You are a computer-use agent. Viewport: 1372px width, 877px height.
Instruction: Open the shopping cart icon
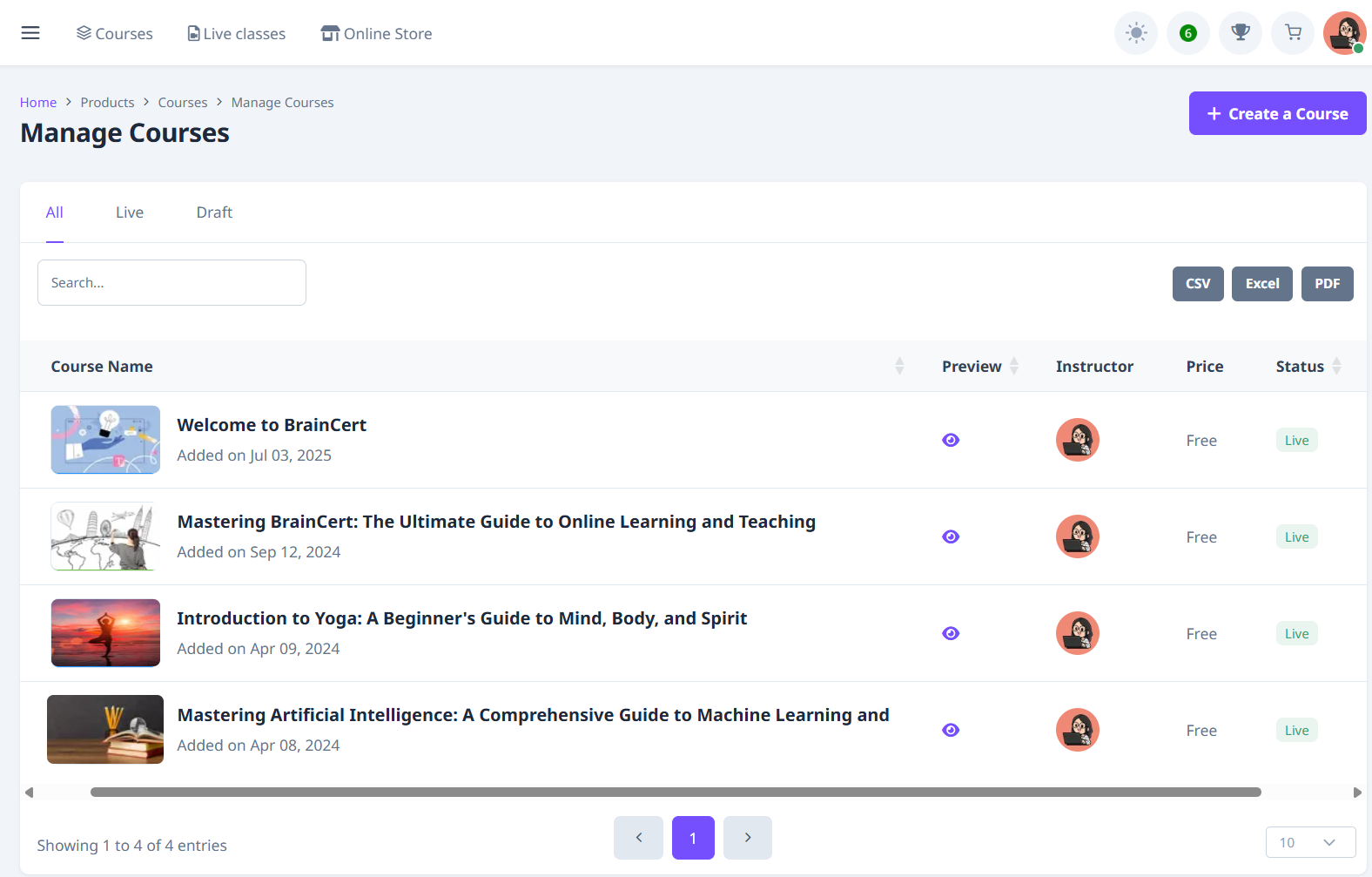pos(1293,33)
